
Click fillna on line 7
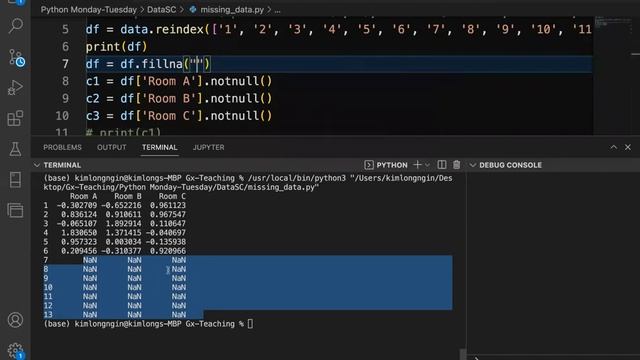162,64
